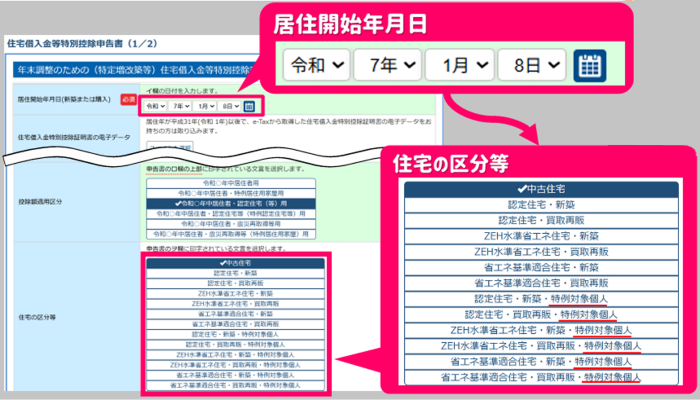The image size is (700, 400).
Task: Open the 1月 month dropdown in the original form
Action: point(205,106)
